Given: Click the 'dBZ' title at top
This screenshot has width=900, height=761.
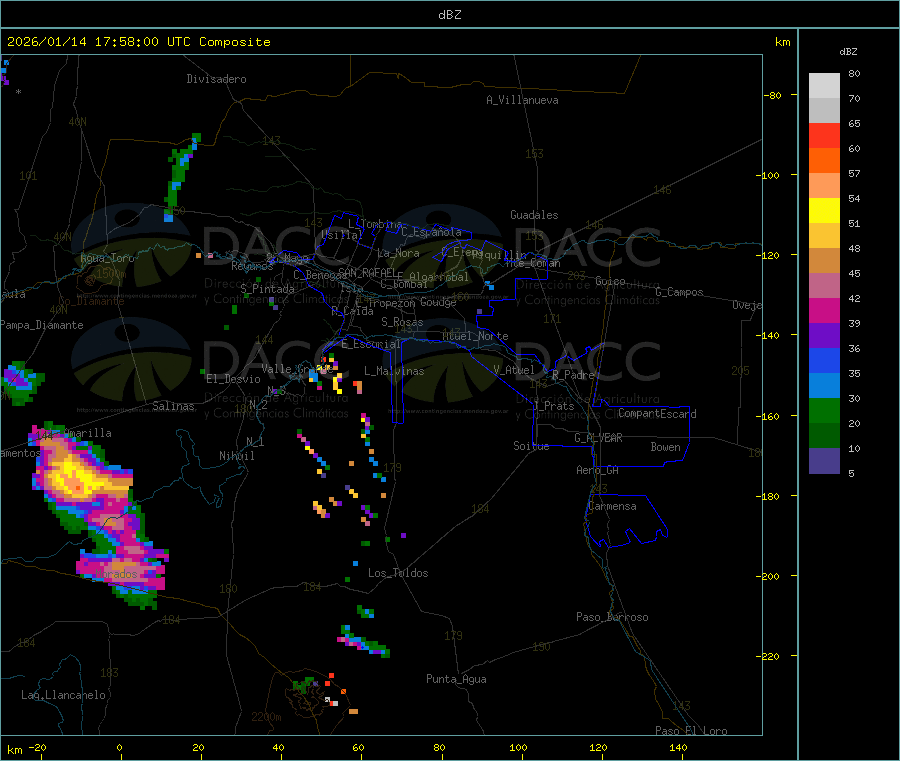Looking at the screenshot, I should click(449, 15).
